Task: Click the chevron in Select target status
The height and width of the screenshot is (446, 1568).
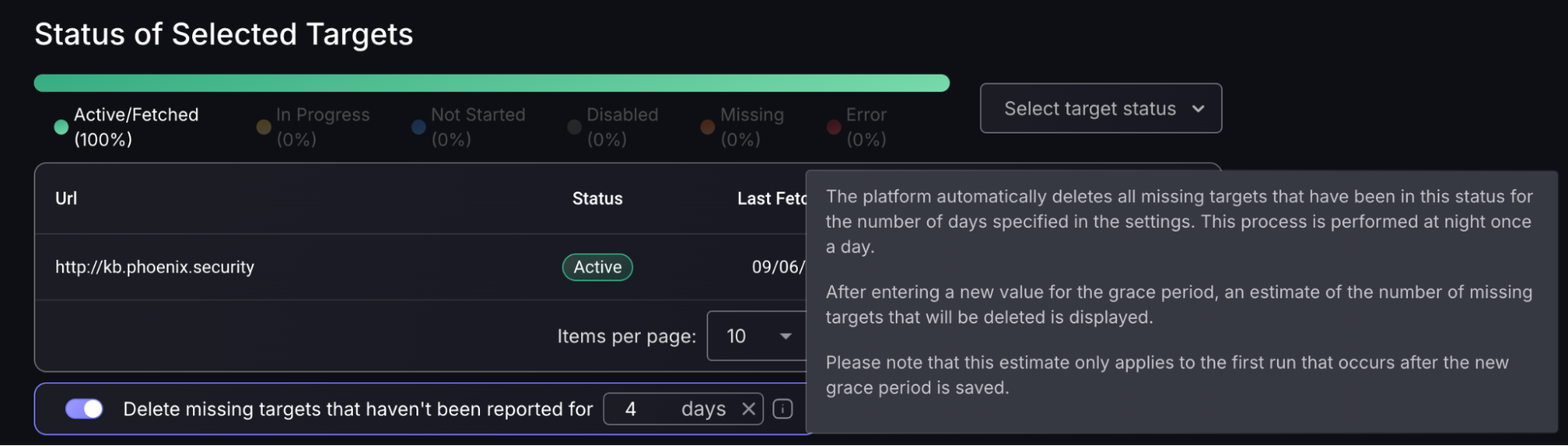Action: [x=1198, y=109]
